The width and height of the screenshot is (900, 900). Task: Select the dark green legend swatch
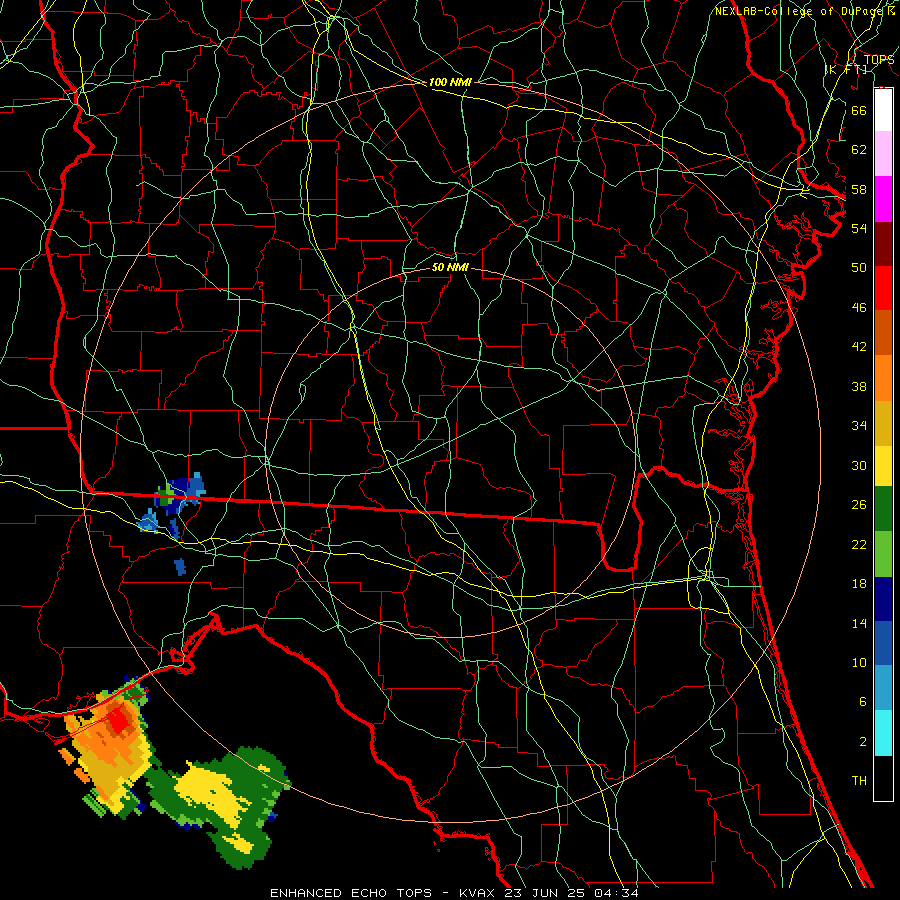[x=883, y=509]
